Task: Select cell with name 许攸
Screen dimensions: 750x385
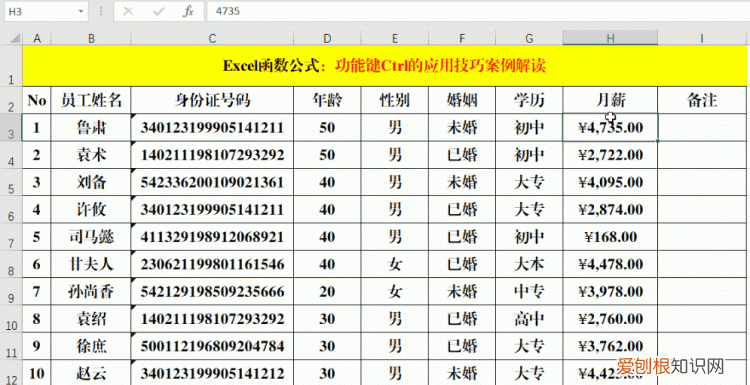Action: (x=91, y=209)
